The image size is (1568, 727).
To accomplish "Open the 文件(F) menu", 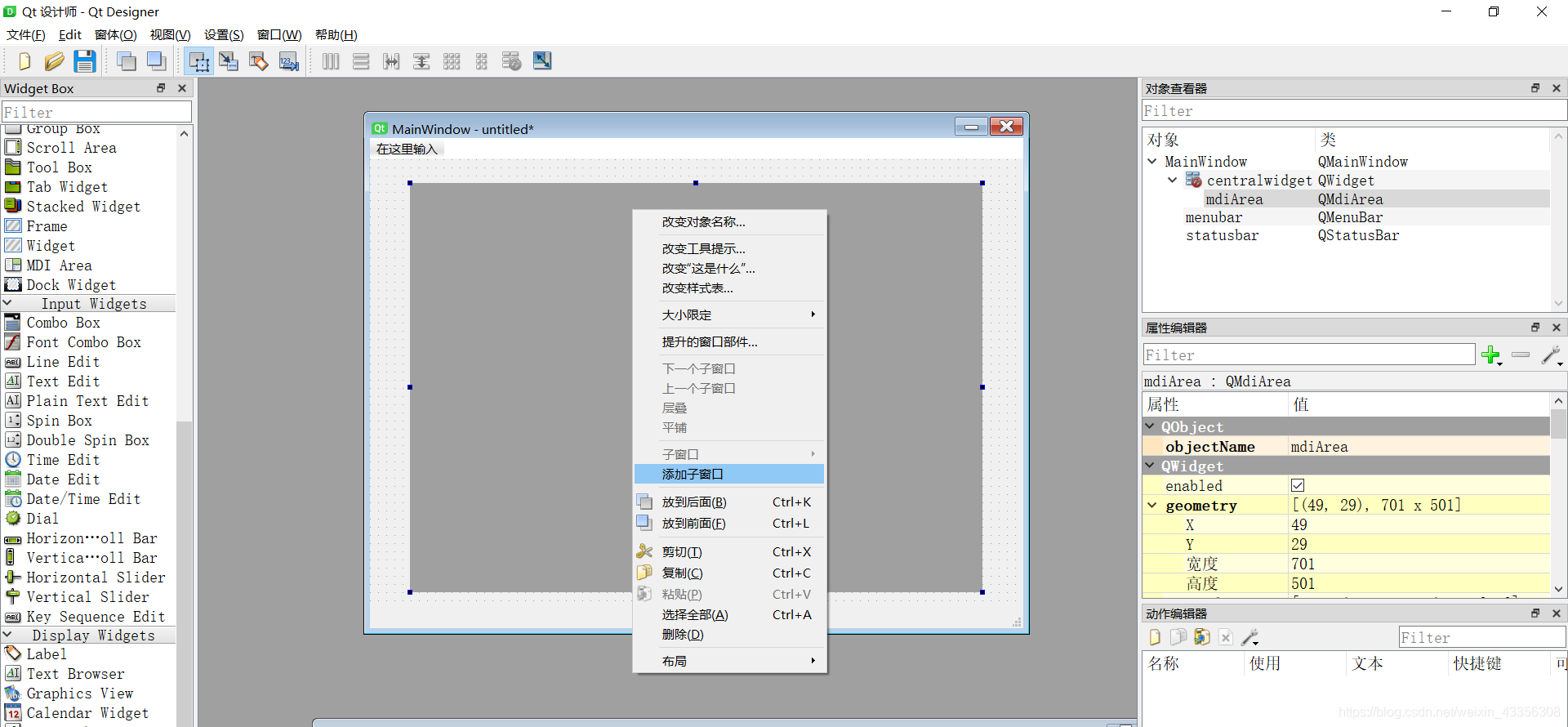I will [26, 35].
